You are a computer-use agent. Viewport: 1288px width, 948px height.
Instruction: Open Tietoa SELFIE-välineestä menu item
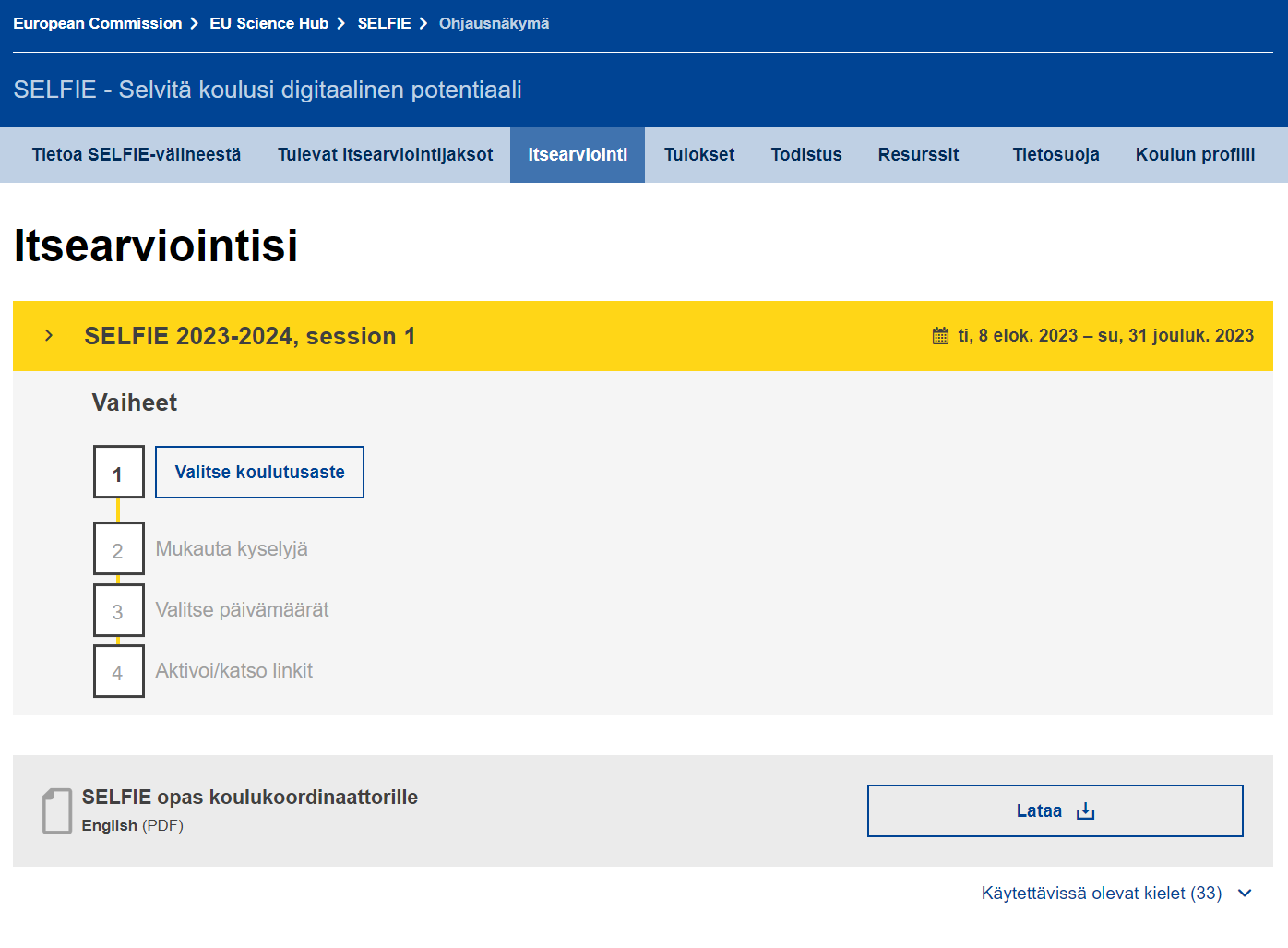tap(137, 155)
